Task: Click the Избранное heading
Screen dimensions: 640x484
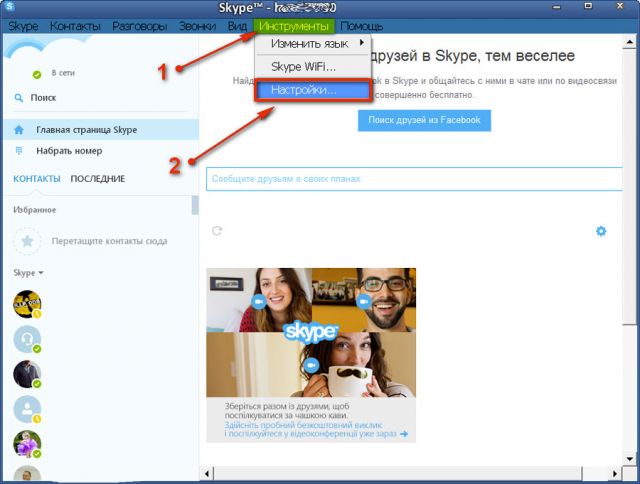Action: (35, 210)
